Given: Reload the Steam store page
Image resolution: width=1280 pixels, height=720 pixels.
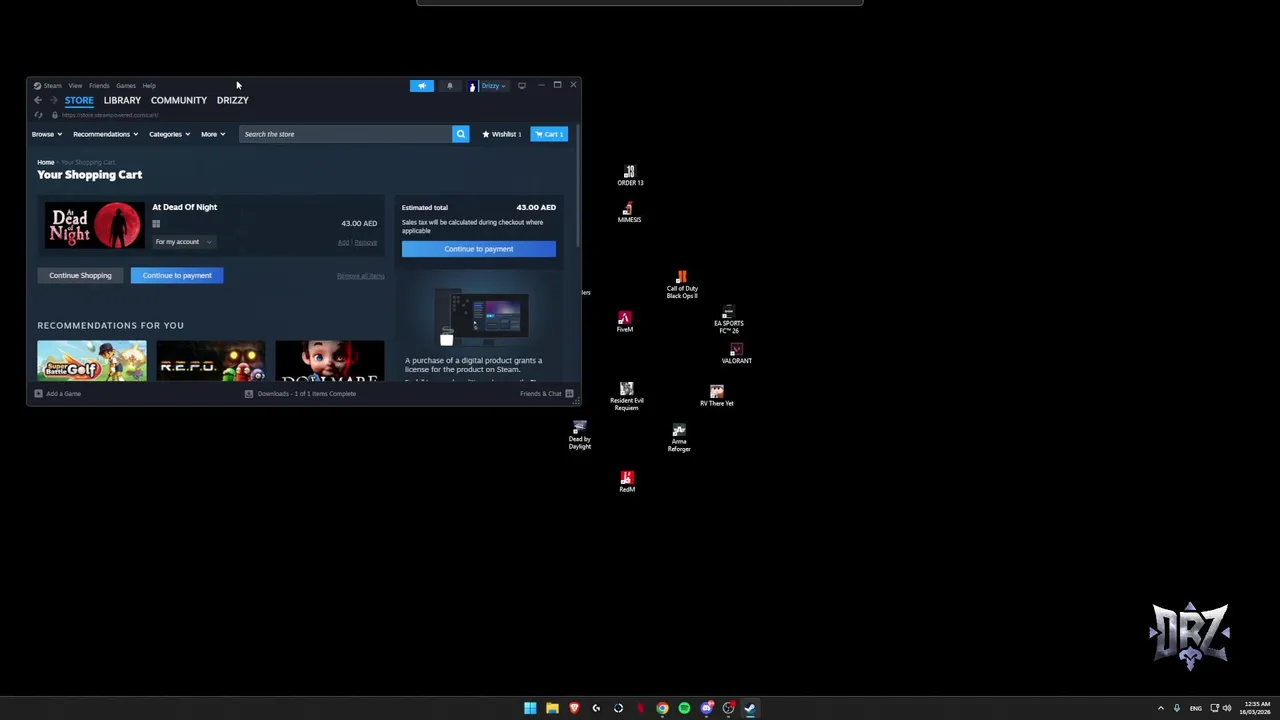Looking at the screenshot, I should point(38,115).
